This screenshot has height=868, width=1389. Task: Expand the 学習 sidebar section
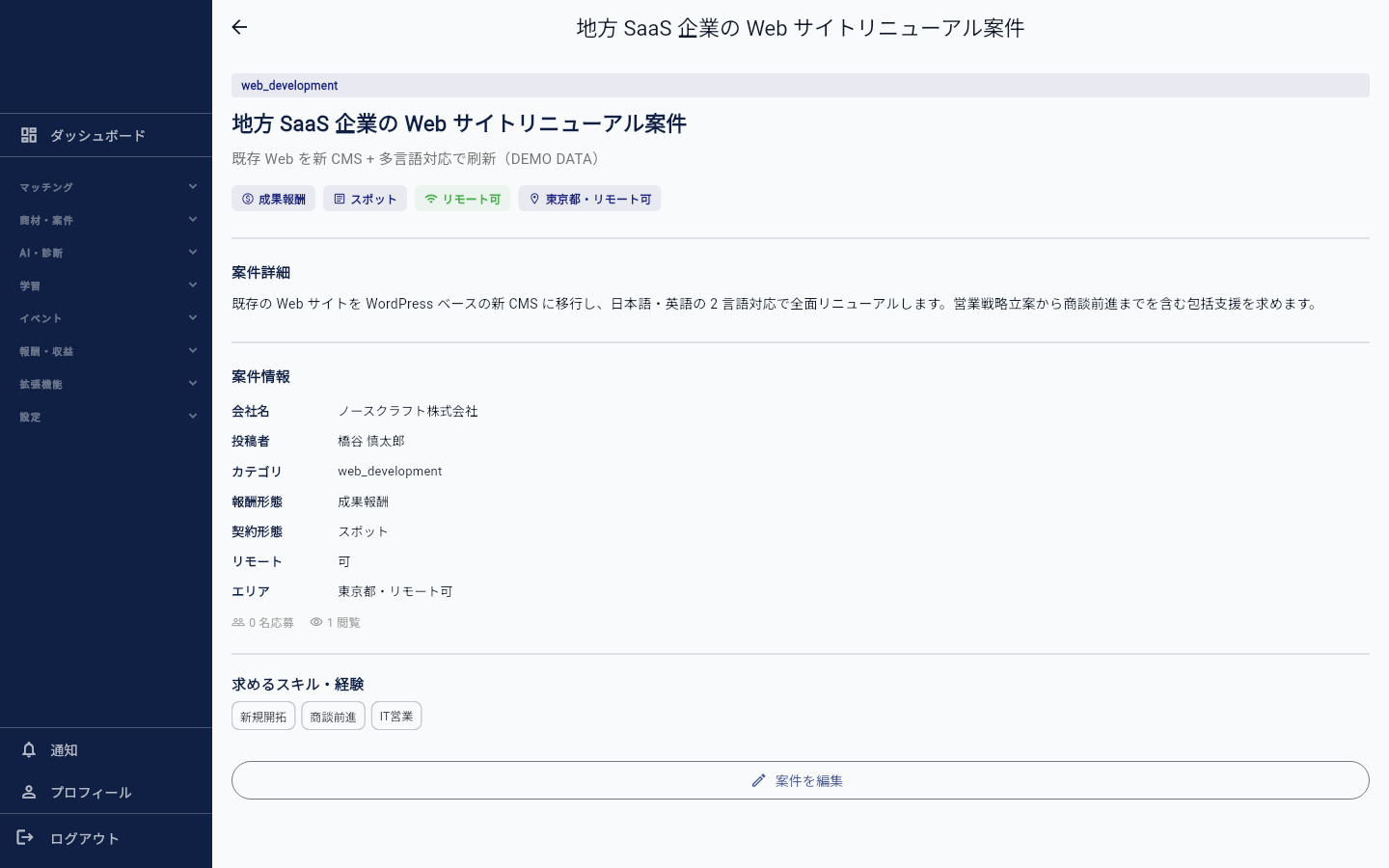pyautogui.click(x=106, y=285)
